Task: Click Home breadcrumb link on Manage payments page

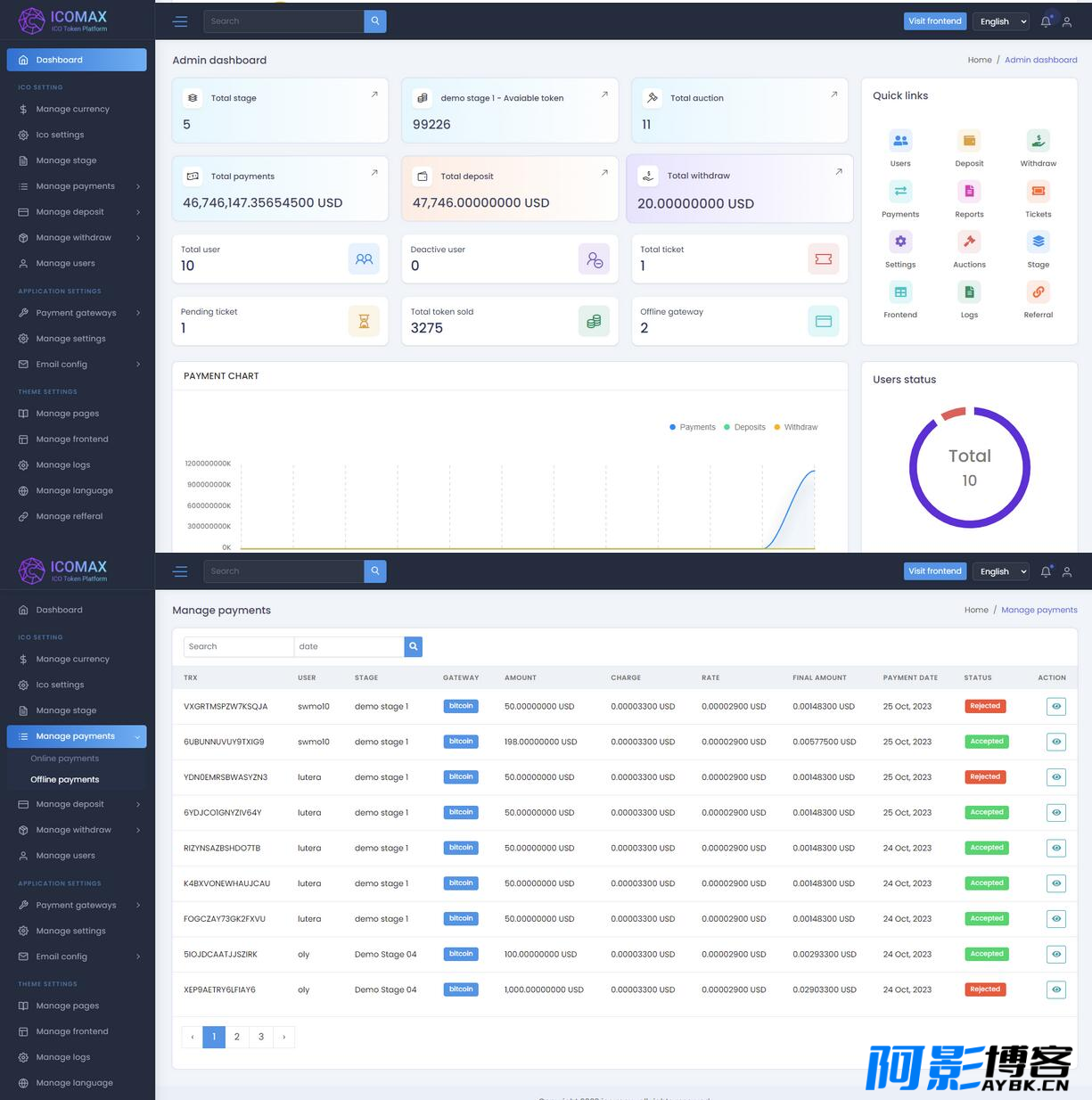Action: coord(976,610)
